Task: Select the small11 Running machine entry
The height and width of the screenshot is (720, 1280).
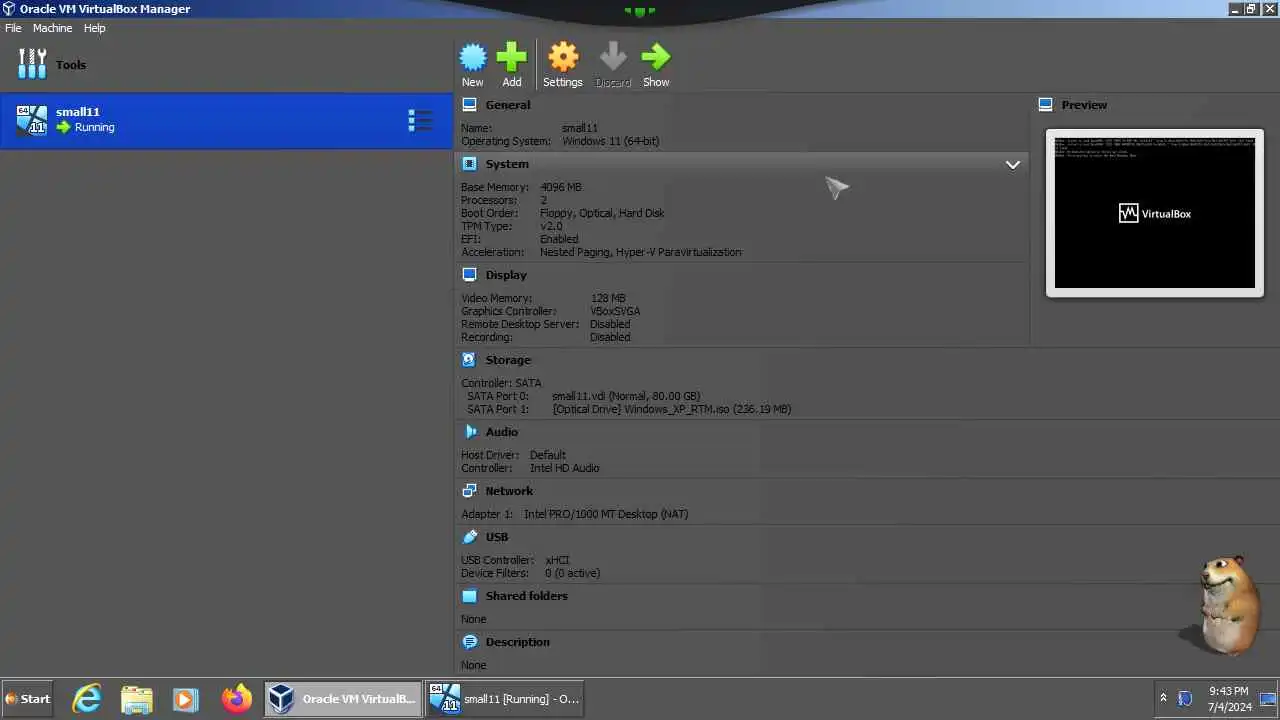Action: point(226,121)
